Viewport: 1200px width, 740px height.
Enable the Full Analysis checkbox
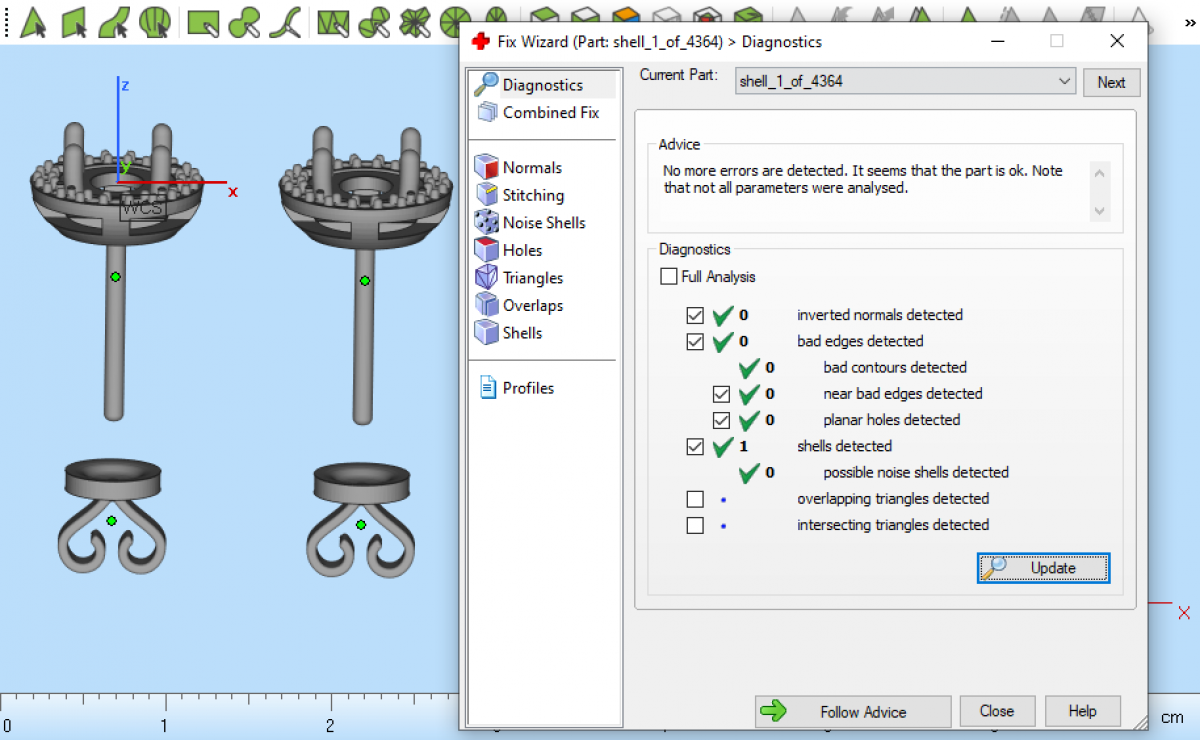669,277
